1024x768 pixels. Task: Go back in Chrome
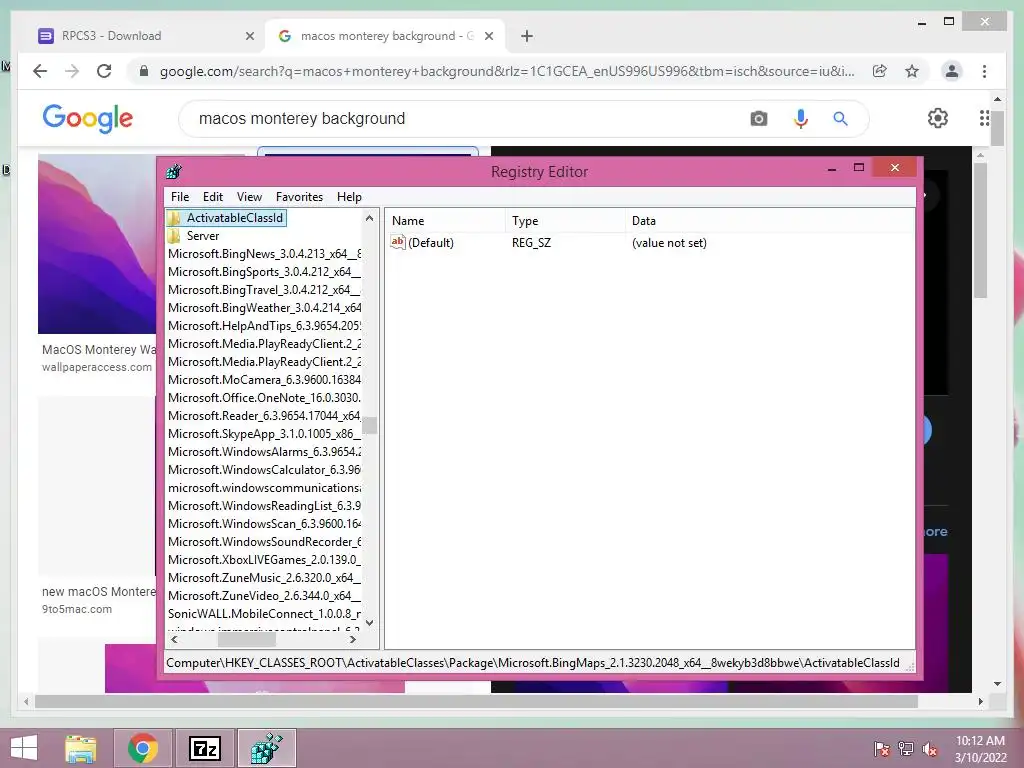pyautogui.click(x=40, y=71)
